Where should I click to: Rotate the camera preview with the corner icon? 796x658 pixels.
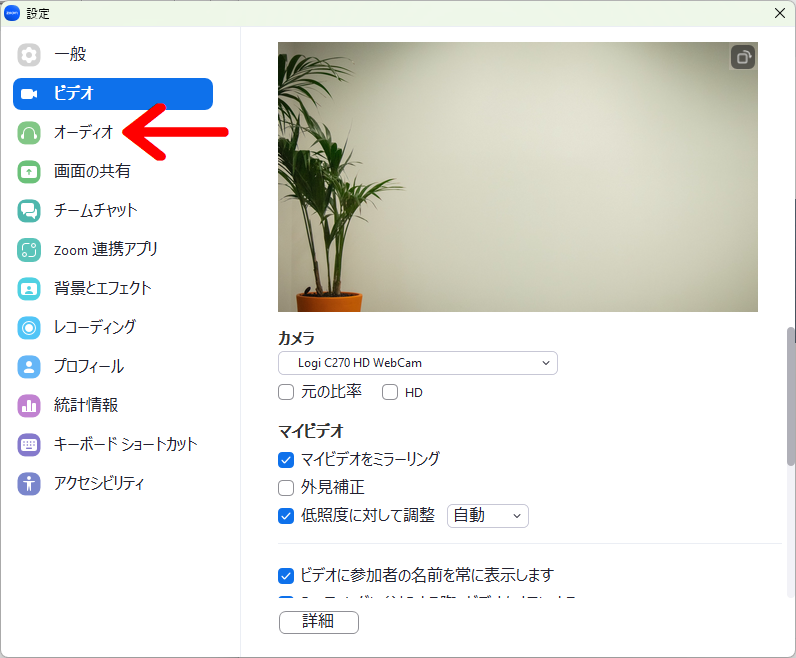[743, 57]
